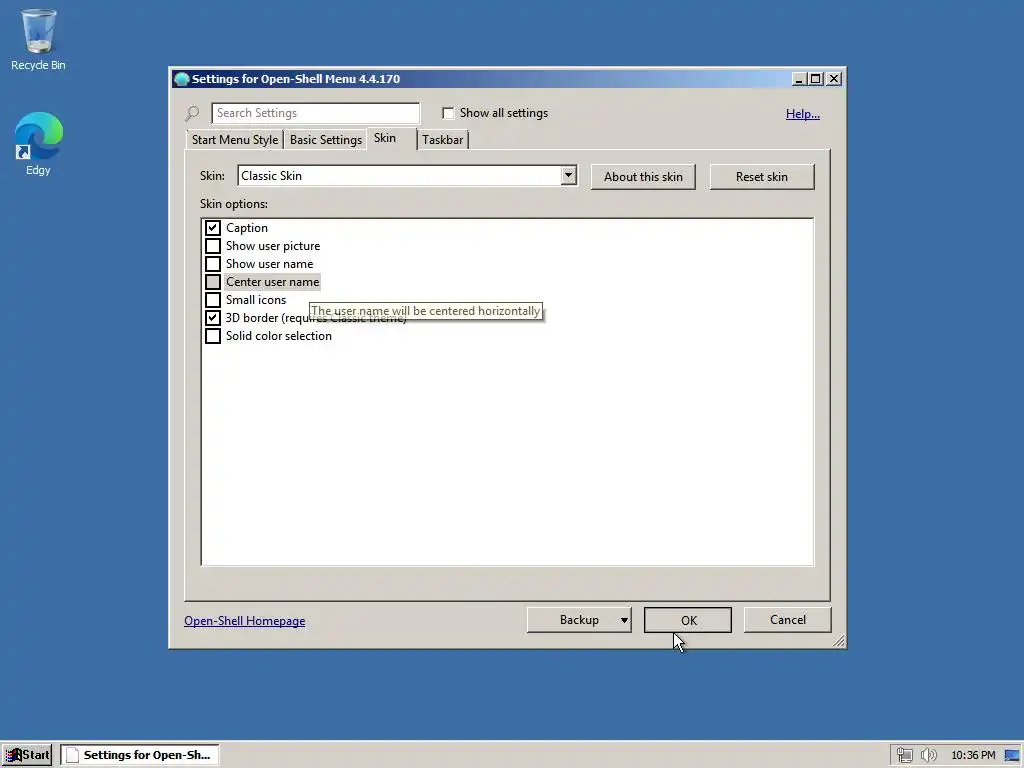Select the Edgy shortcut icon on desktop
This screenshot has width=1024, height=768.
coord(38,144)
